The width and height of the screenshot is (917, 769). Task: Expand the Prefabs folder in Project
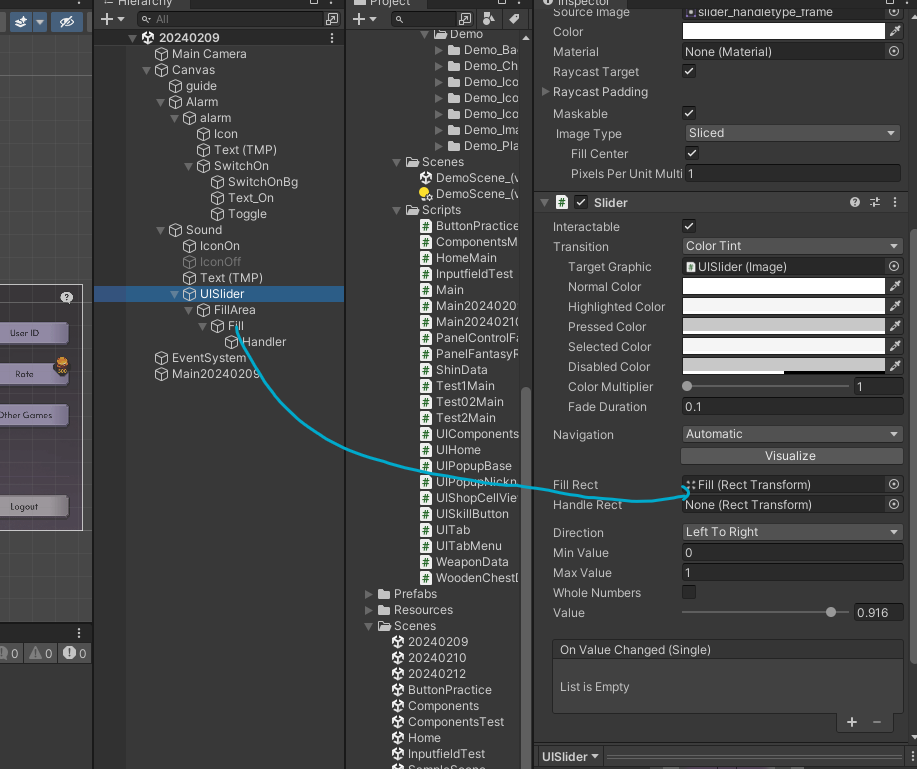(x=368, y=594)
